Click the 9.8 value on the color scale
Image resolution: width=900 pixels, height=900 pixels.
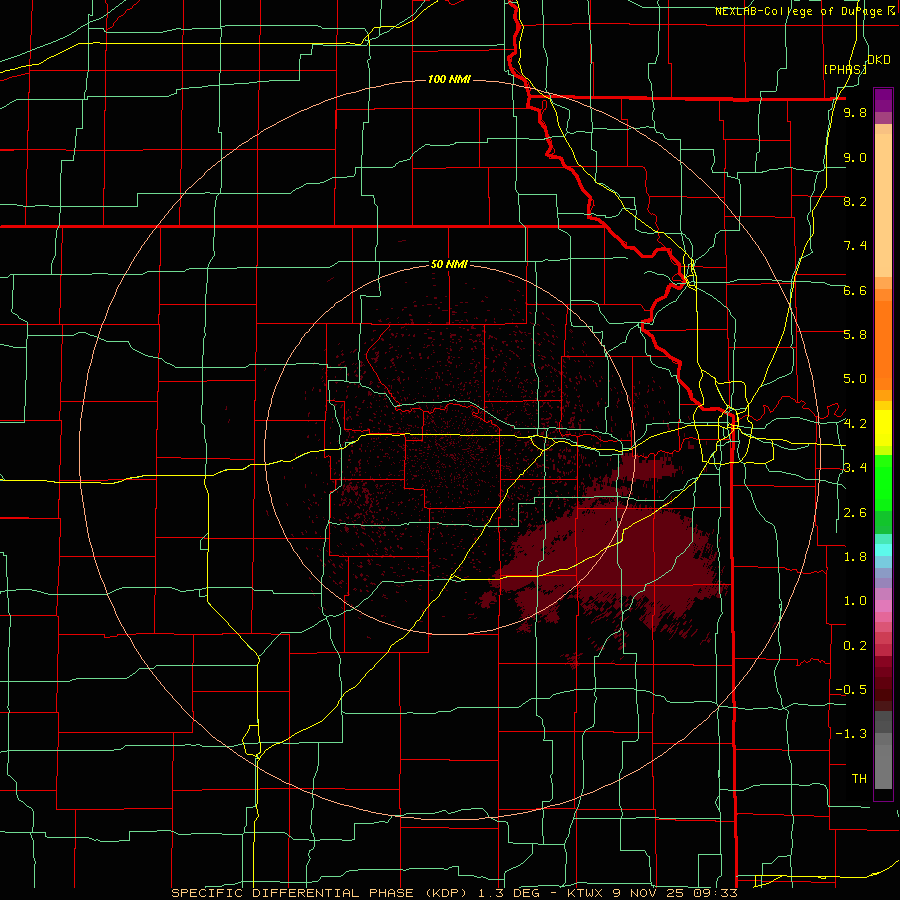point(855,112)
